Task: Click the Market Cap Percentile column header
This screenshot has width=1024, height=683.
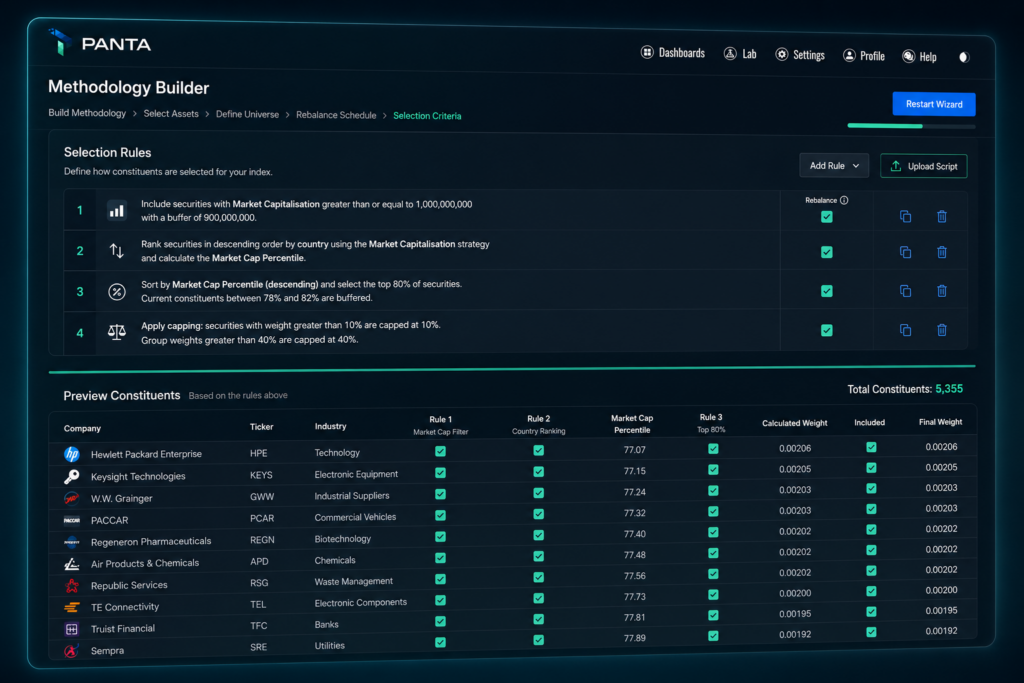Action: point(632,424)
